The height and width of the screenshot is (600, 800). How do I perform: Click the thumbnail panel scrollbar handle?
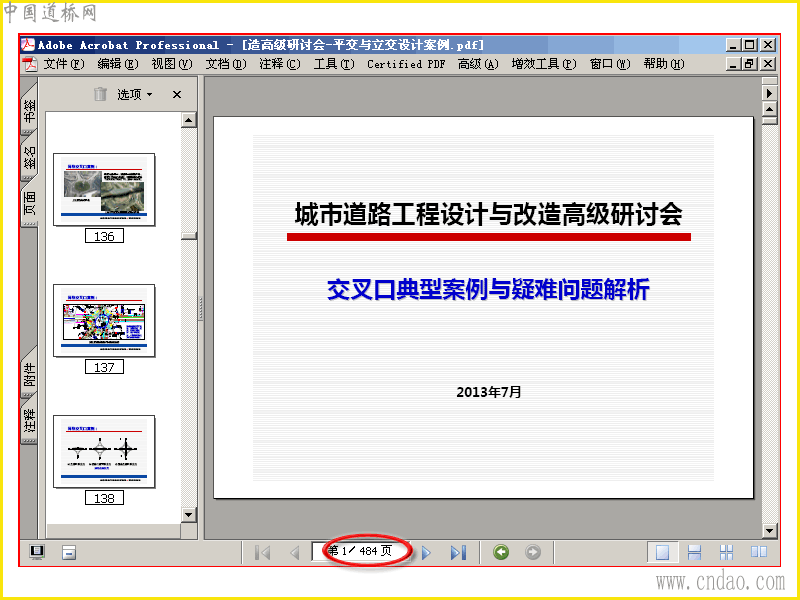click(x=189, y=236)
